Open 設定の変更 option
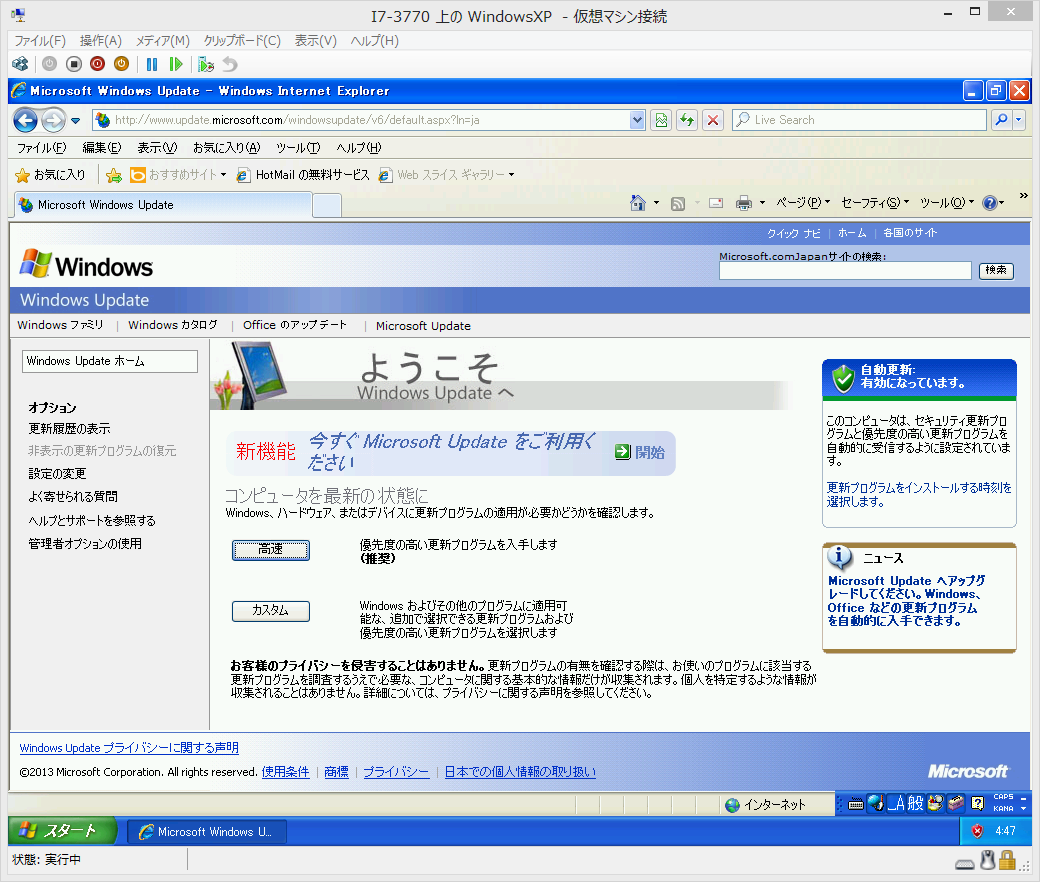 point(57,473)
